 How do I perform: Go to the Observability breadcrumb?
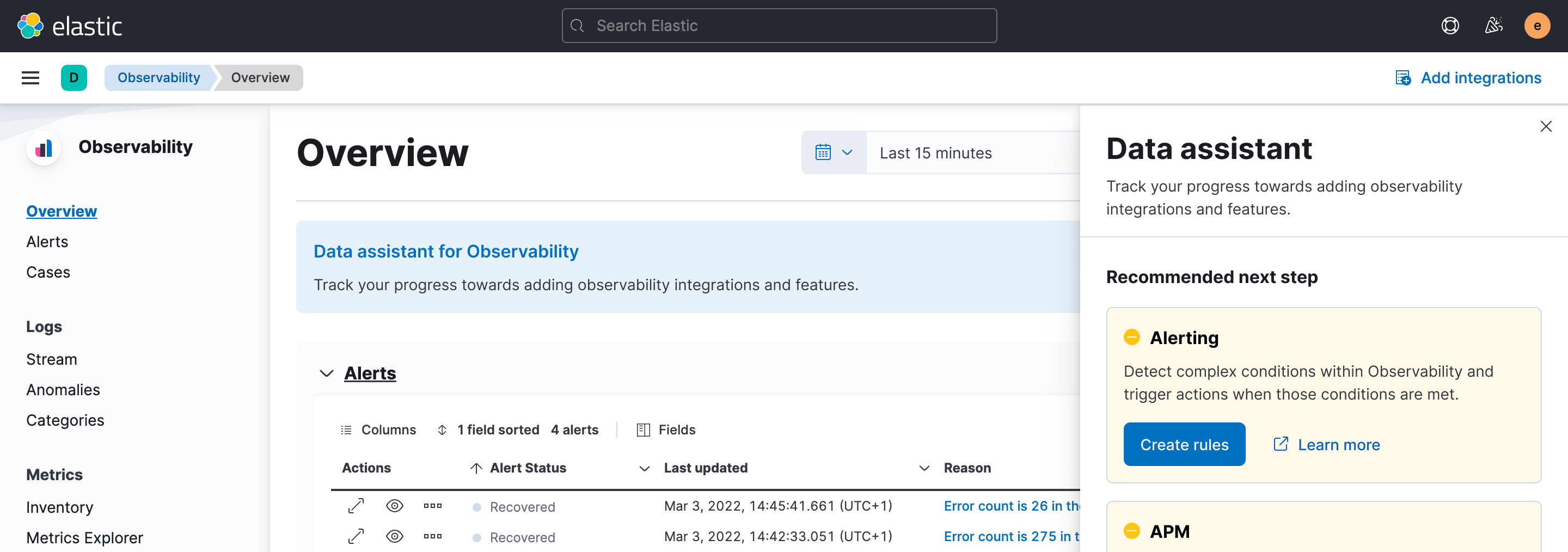[x=159, y=78]
